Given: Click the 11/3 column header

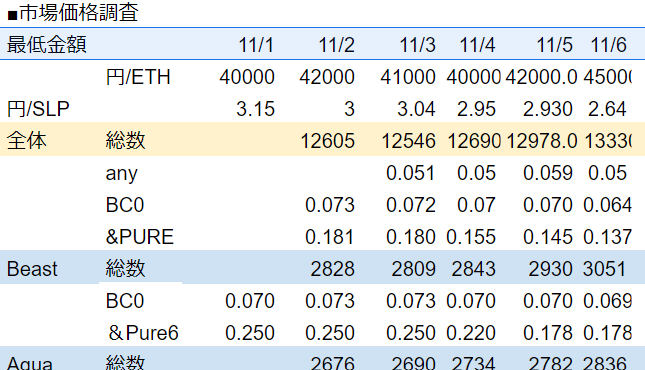Looking at the screenshot, I should (x=418, y=45).
